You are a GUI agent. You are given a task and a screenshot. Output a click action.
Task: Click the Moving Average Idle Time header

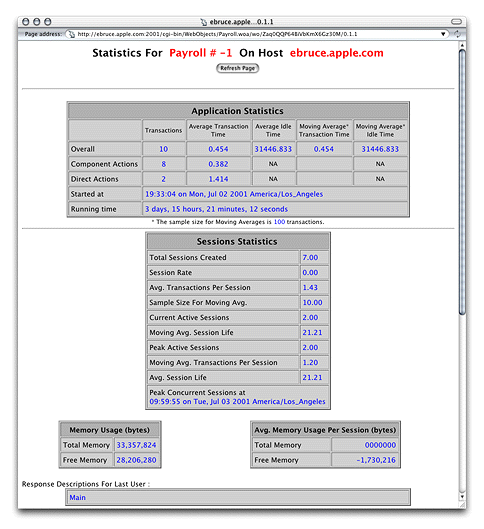pyautogui.click(x=380, y=130)
